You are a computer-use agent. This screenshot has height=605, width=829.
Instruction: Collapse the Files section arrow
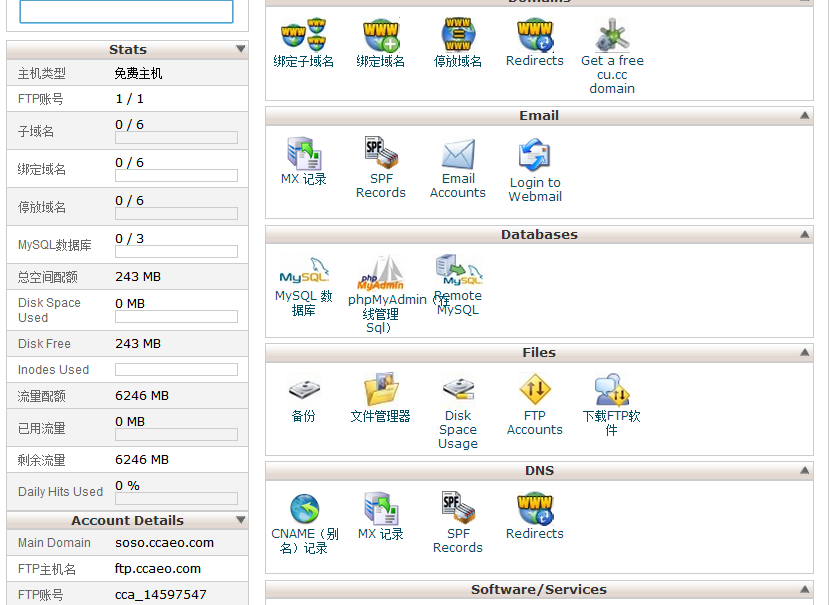coord(805,352)
